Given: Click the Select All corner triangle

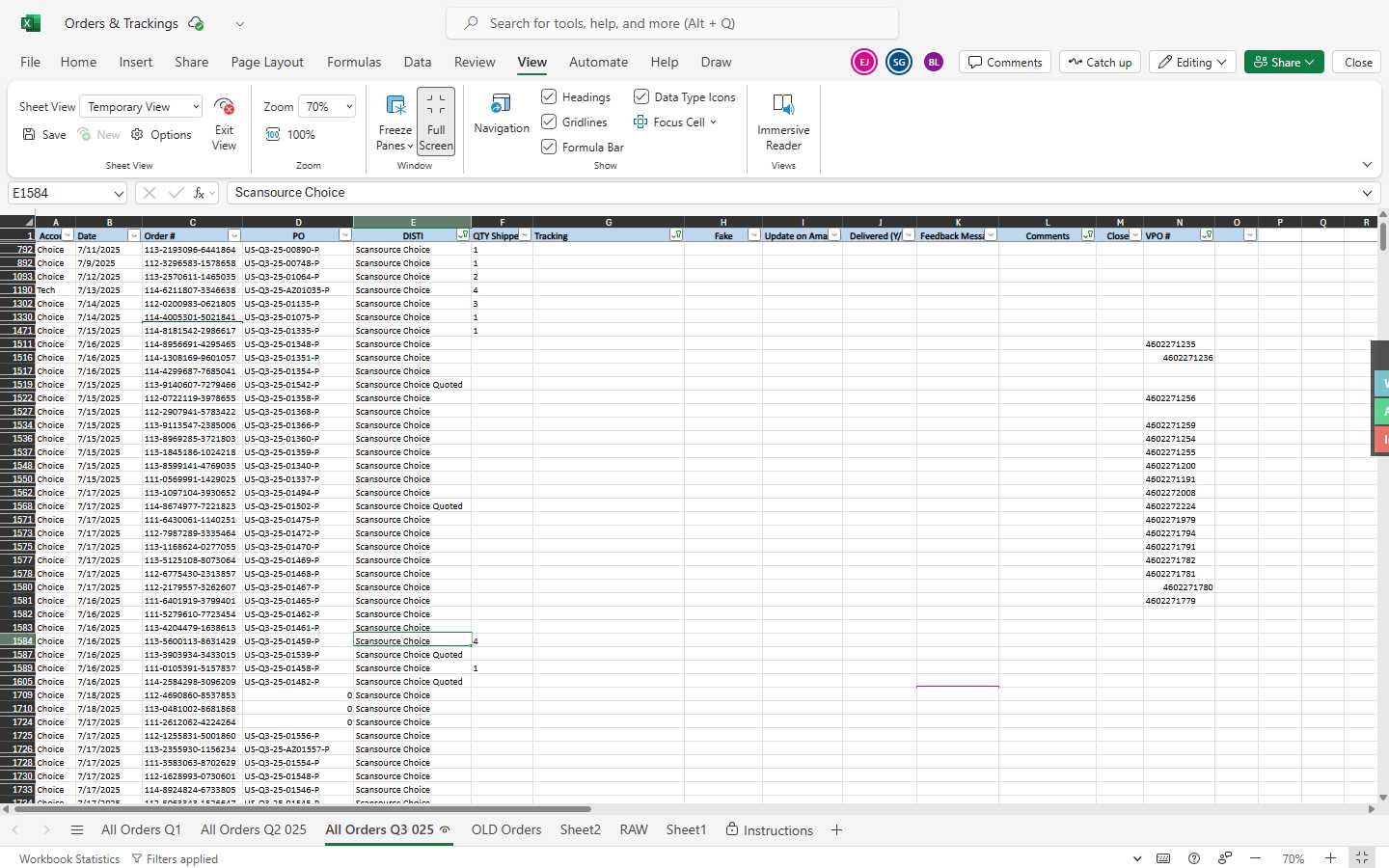Looking at the screenshot, I should (27, 222).
